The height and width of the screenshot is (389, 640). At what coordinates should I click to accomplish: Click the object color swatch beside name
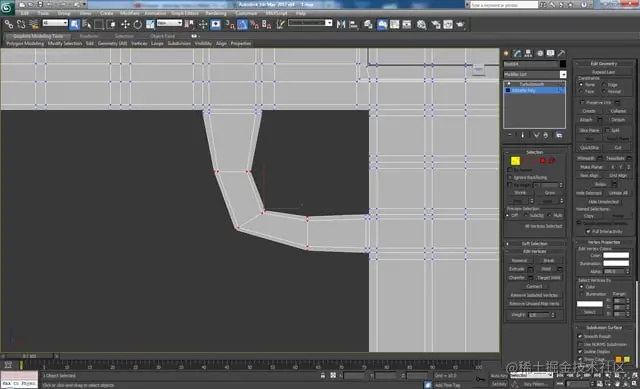point(563,64)
